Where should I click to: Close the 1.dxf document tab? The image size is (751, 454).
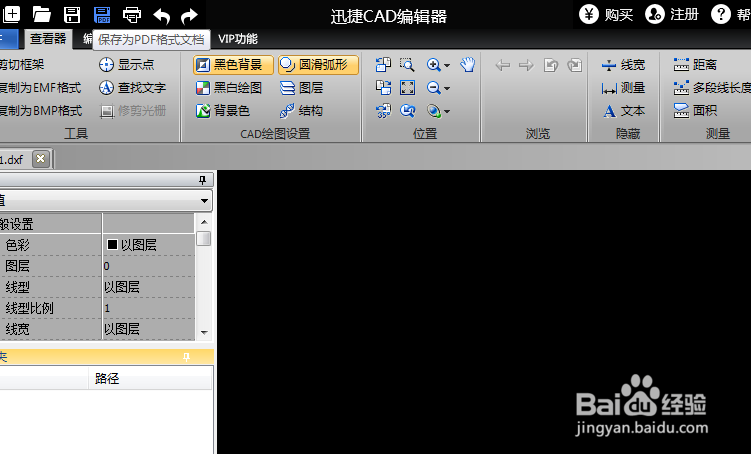[41, 159]
